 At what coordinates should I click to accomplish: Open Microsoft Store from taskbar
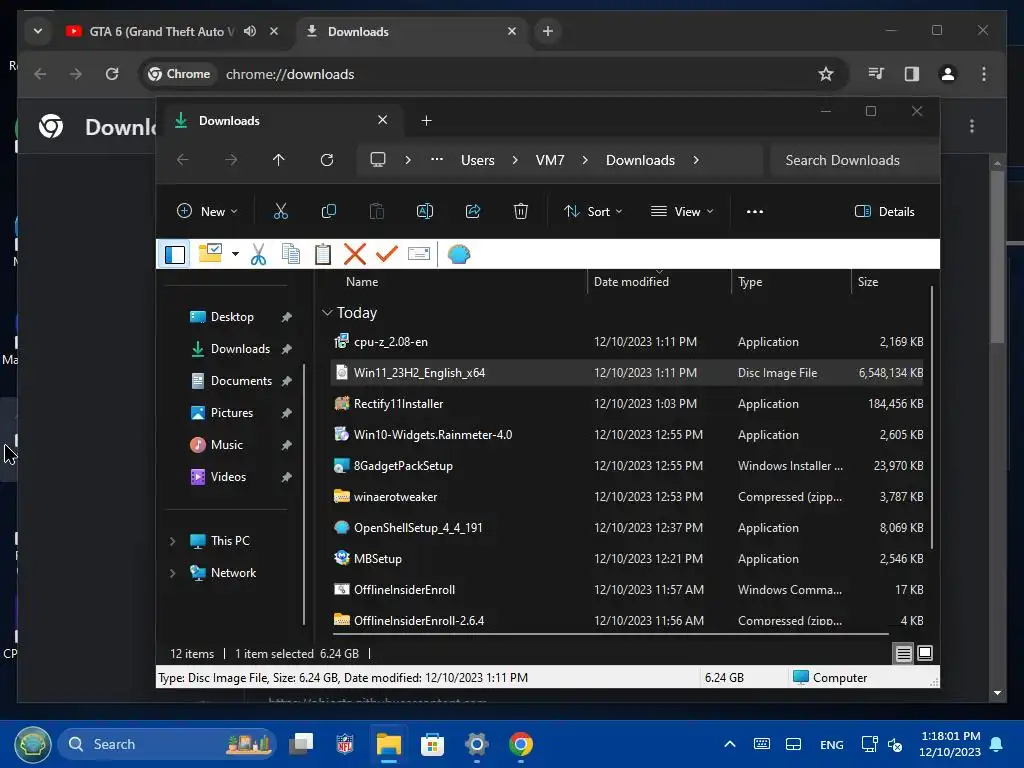click(432, 744)
